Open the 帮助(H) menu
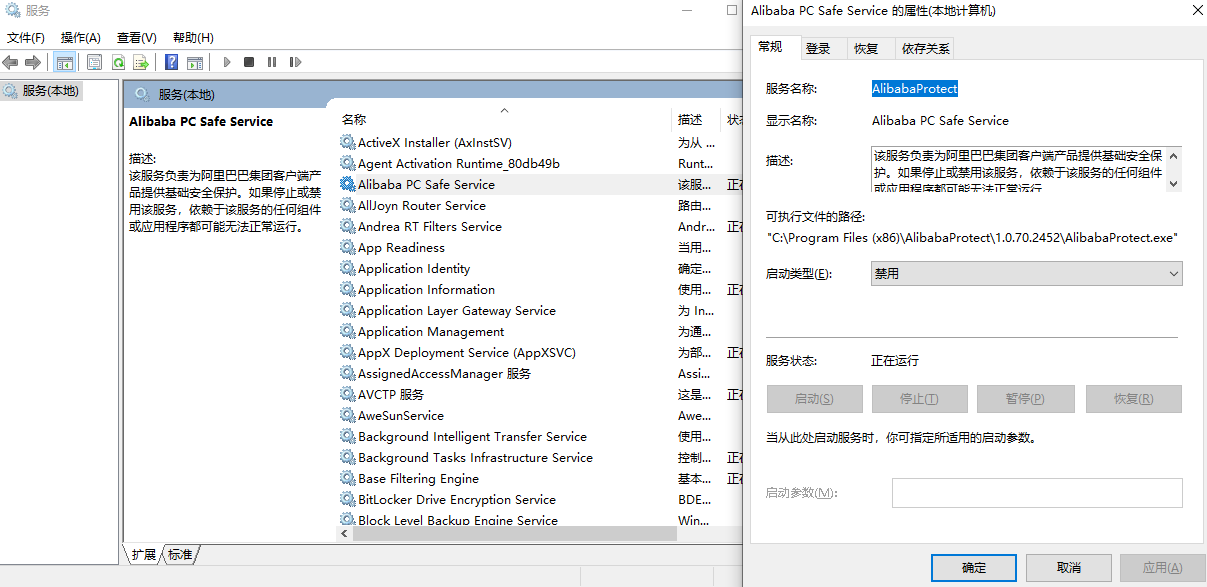The width and height of the screenshot is (1207, 587). 193,38
